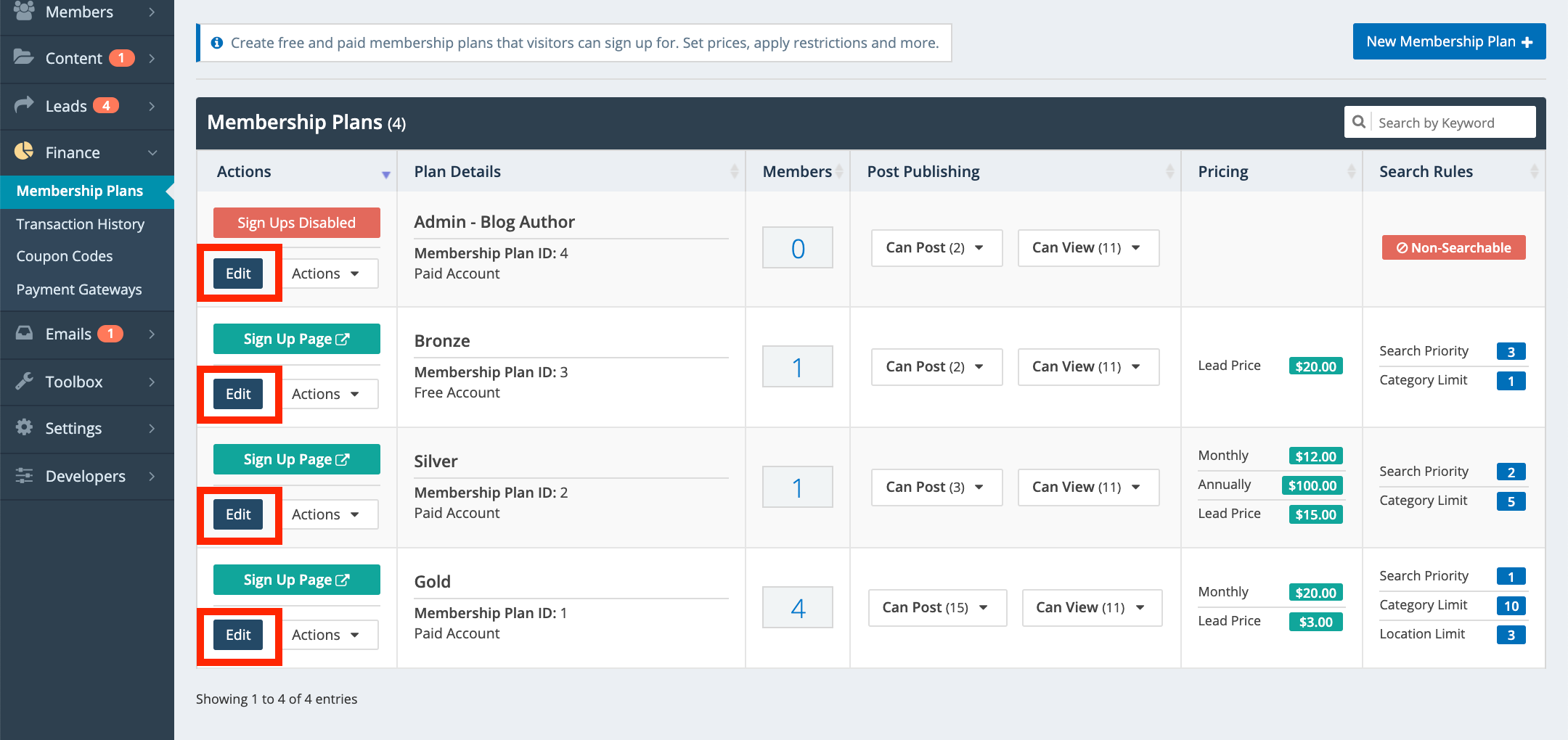This screenshot has height=740, width=1568.
Task: Click the magnifier icon in the search bar
Action: [1359, 122]
